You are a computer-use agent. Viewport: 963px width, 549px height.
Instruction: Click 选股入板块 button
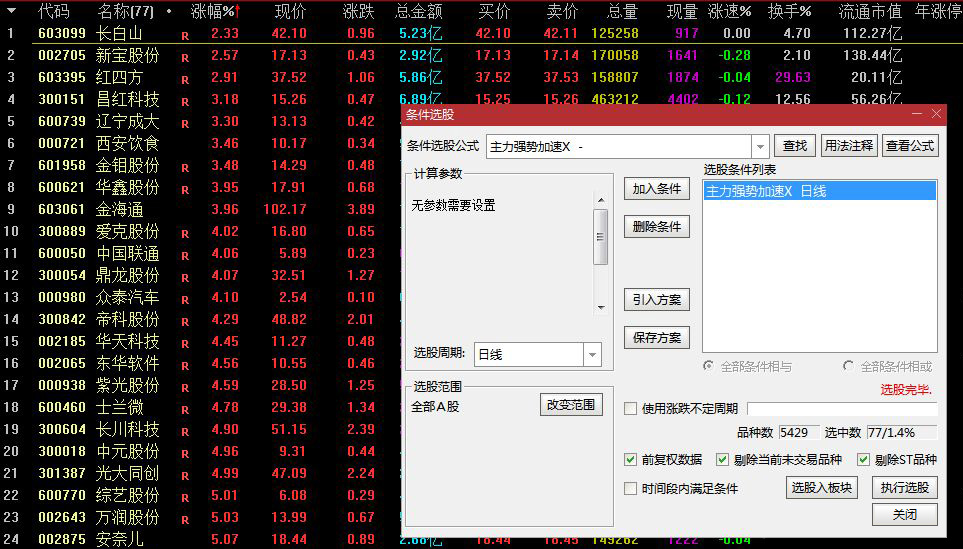tap(822, 488)
